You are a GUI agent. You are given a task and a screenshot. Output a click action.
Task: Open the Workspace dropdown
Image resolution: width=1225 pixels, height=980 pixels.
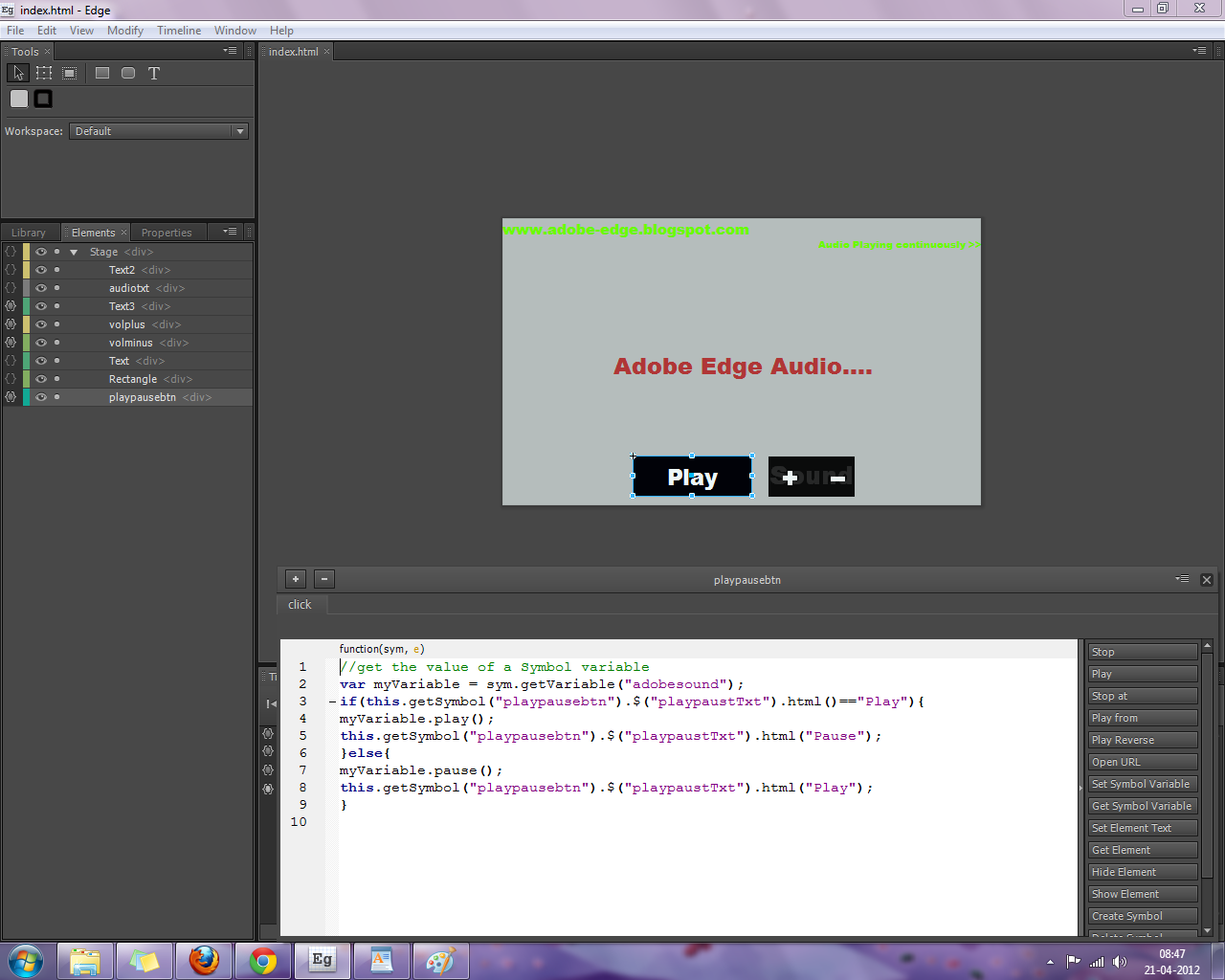[239, 131]
